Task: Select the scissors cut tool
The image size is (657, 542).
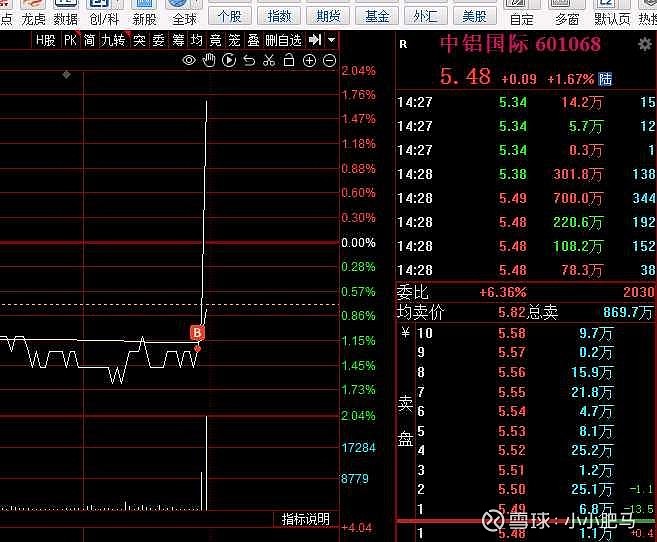Action: point(269,61)
